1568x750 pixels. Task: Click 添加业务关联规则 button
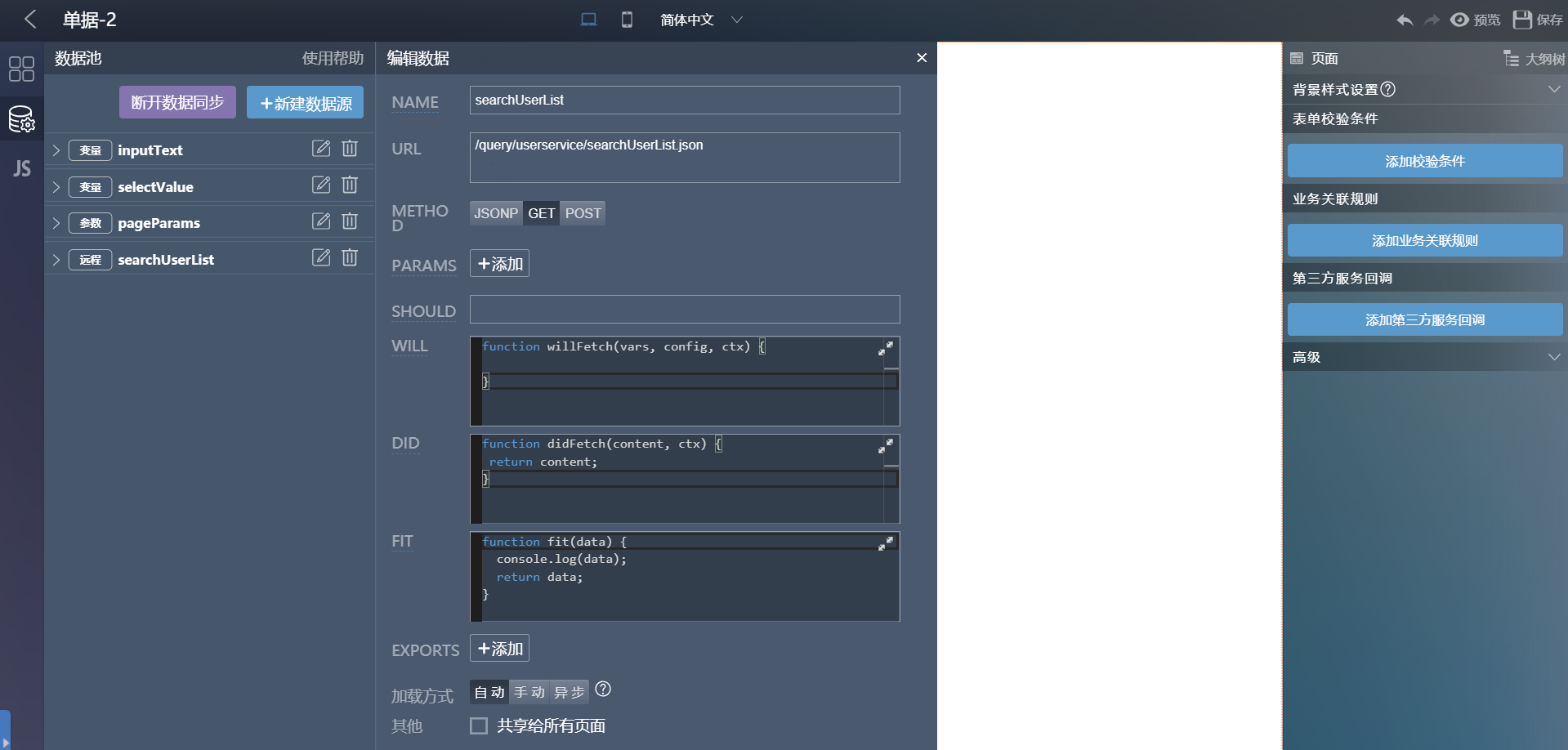[1425, 240]
